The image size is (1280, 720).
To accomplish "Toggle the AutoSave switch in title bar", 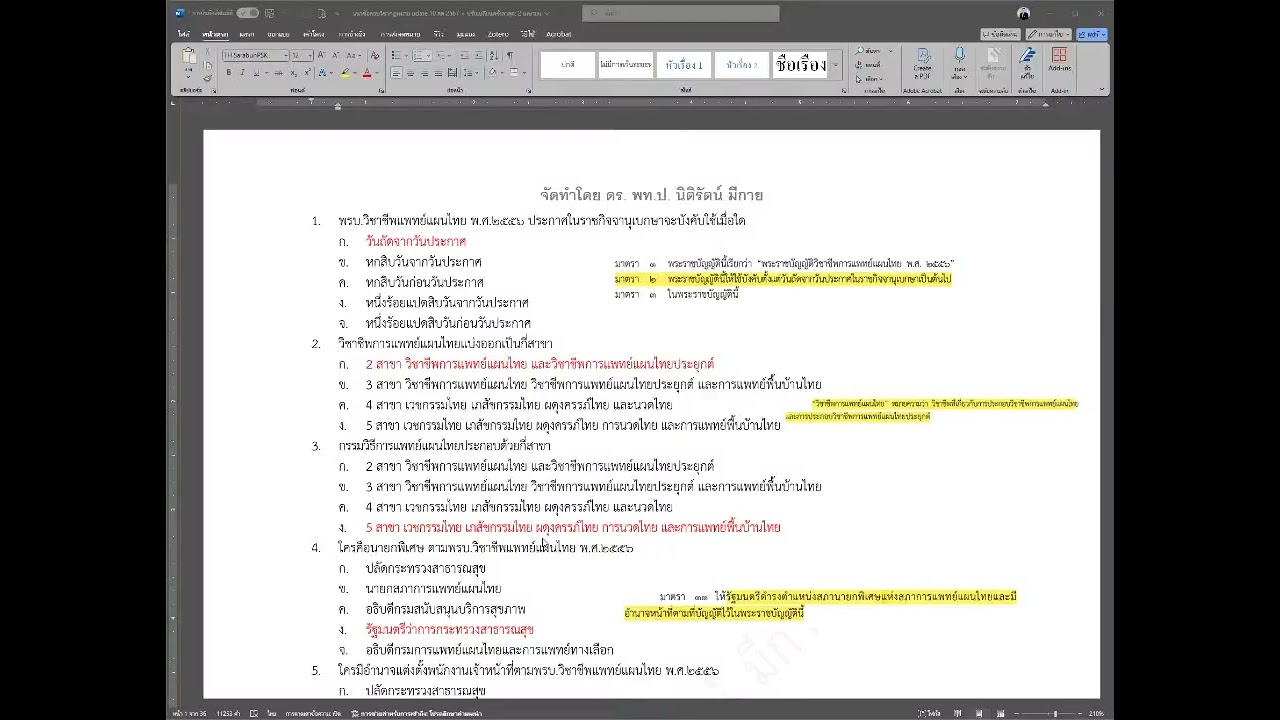I will click(x=247, y=13).
